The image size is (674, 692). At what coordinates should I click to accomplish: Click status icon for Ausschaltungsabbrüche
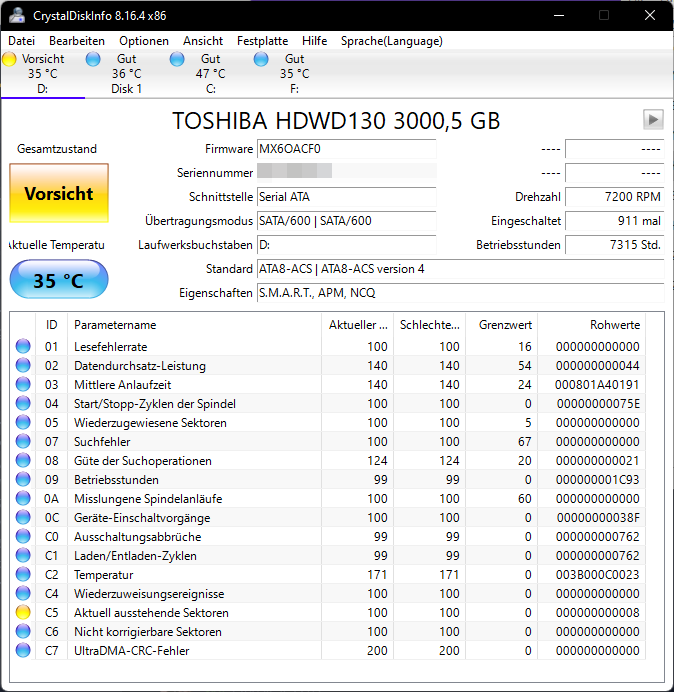click(23, 536)
